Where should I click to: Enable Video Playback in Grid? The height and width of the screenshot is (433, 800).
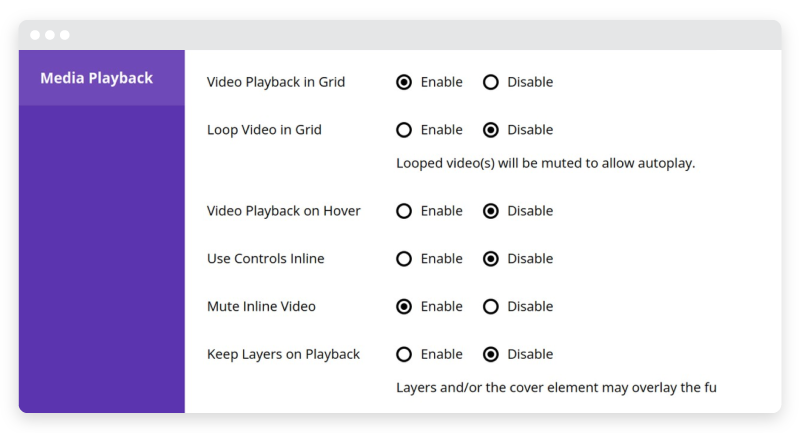(404, 82)
